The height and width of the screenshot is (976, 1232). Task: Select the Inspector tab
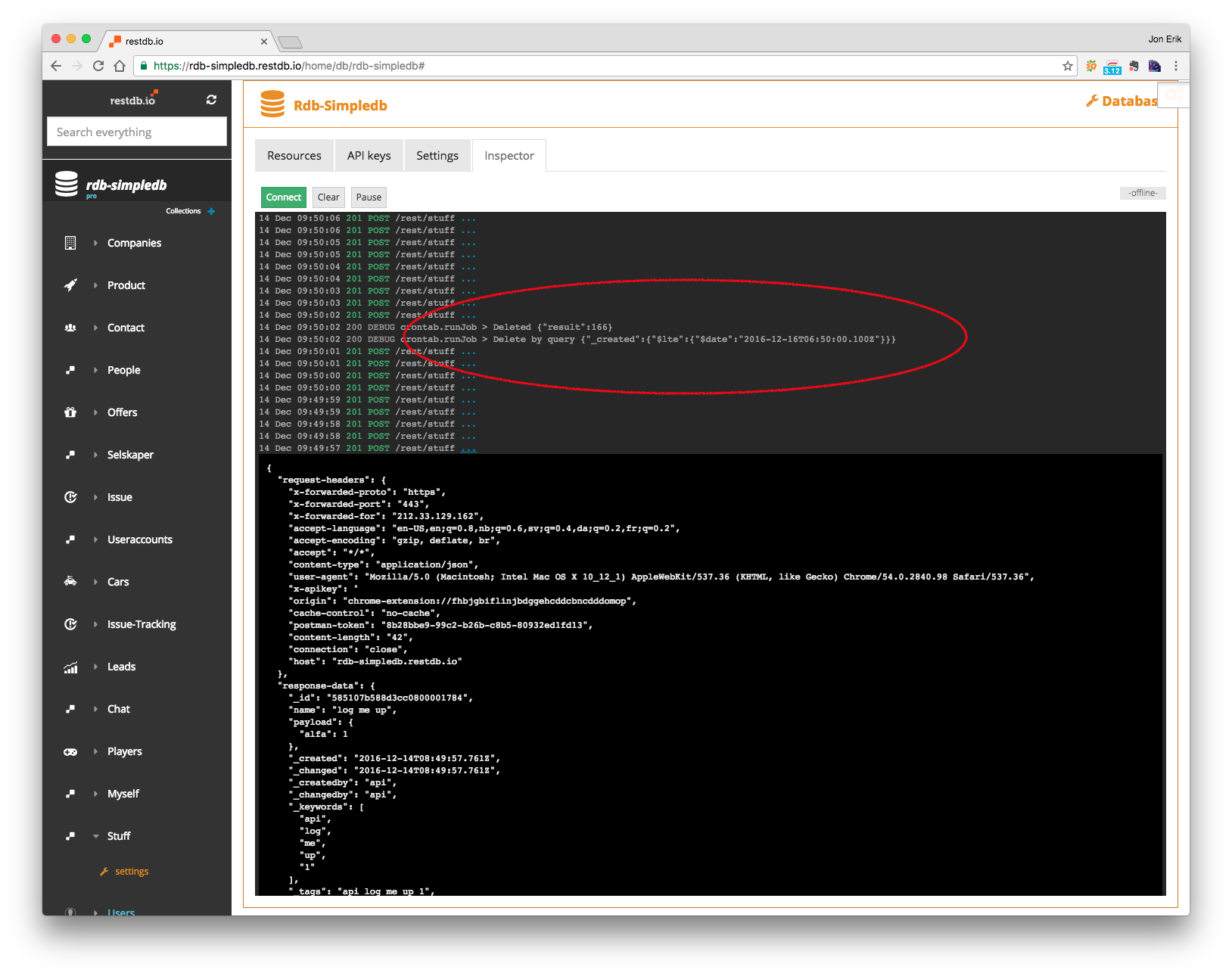[509, 156]
